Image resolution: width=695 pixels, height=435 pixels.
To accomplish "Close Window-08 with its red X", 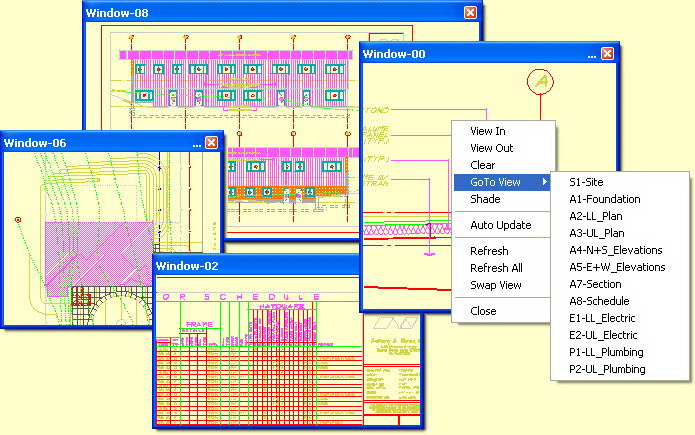I will coord(470,12).
